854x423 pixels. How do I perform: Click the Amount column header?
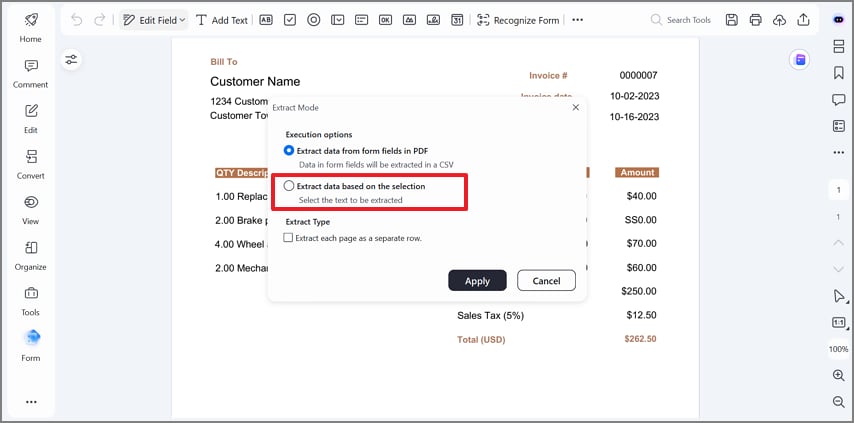[637, 173]
